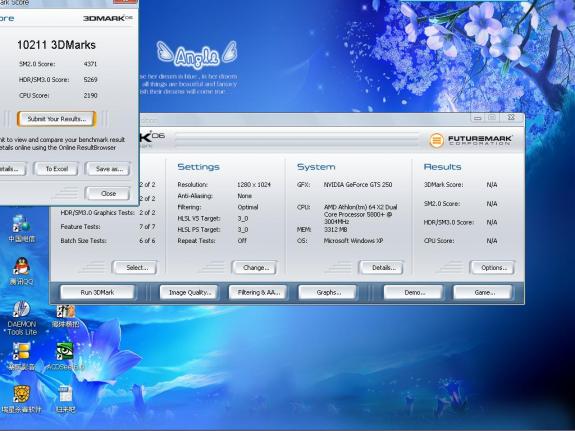
Task: Click Change button under Settings
Action: tap(254, 268)
